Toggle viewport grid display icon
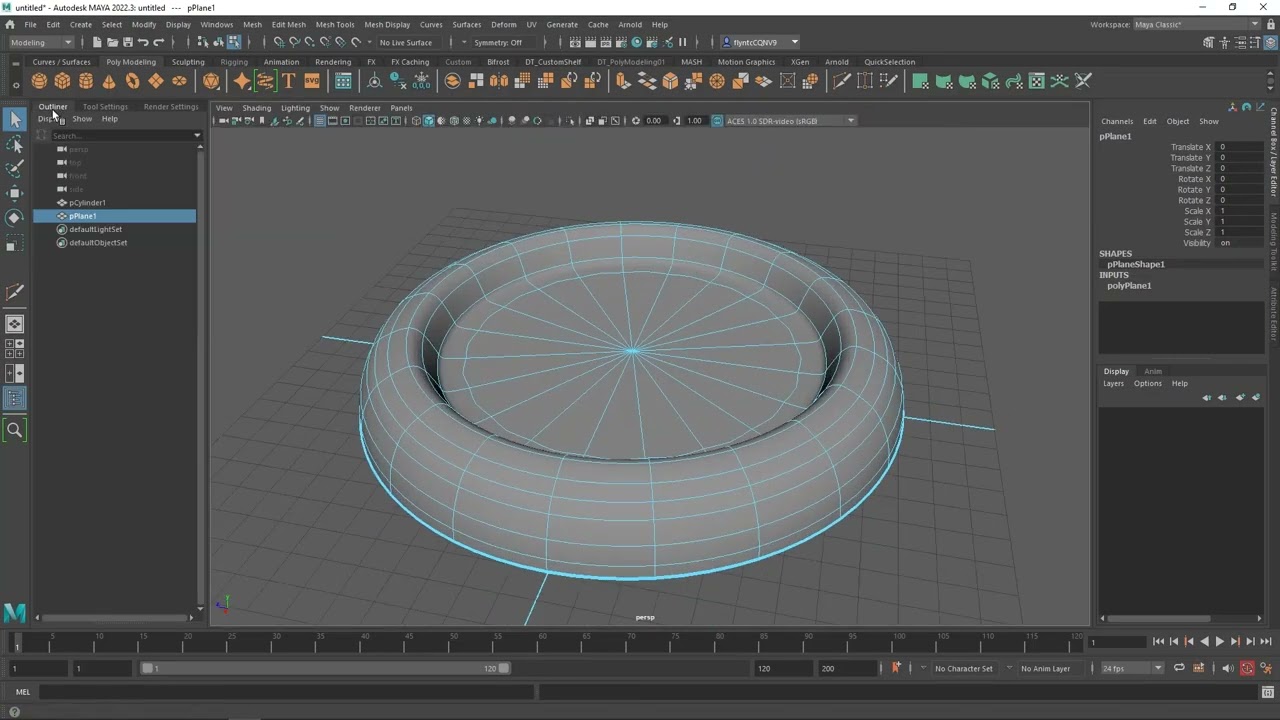The image size is (1280, 720). click(x=319, y=121)
